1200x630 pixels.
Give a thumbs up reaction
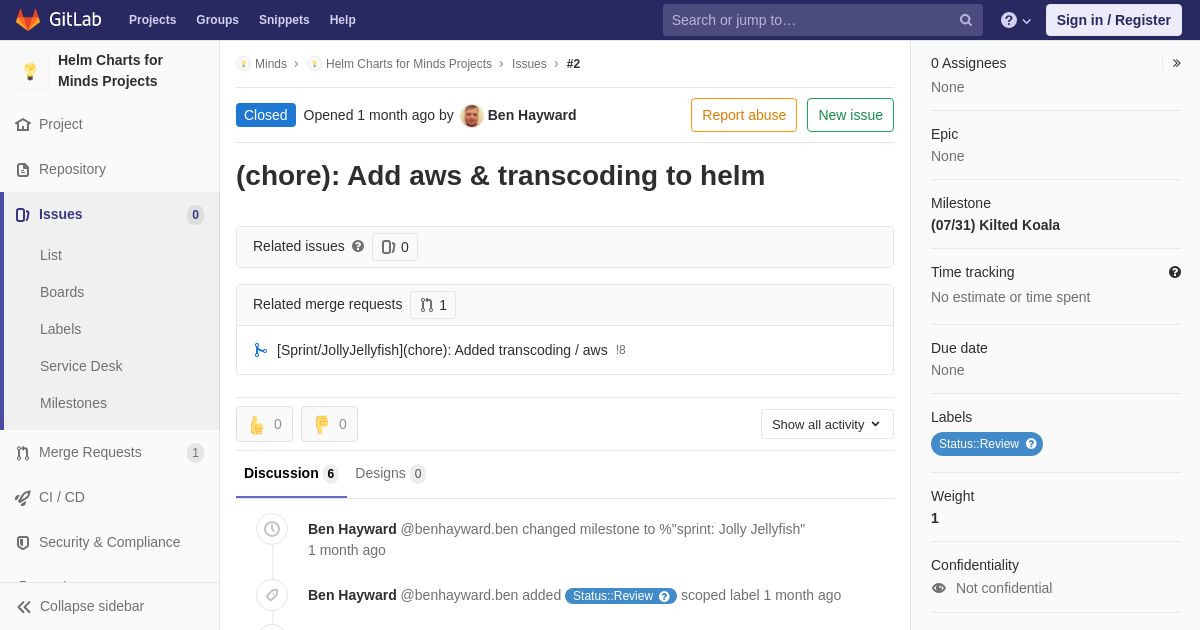coord(264,424)
